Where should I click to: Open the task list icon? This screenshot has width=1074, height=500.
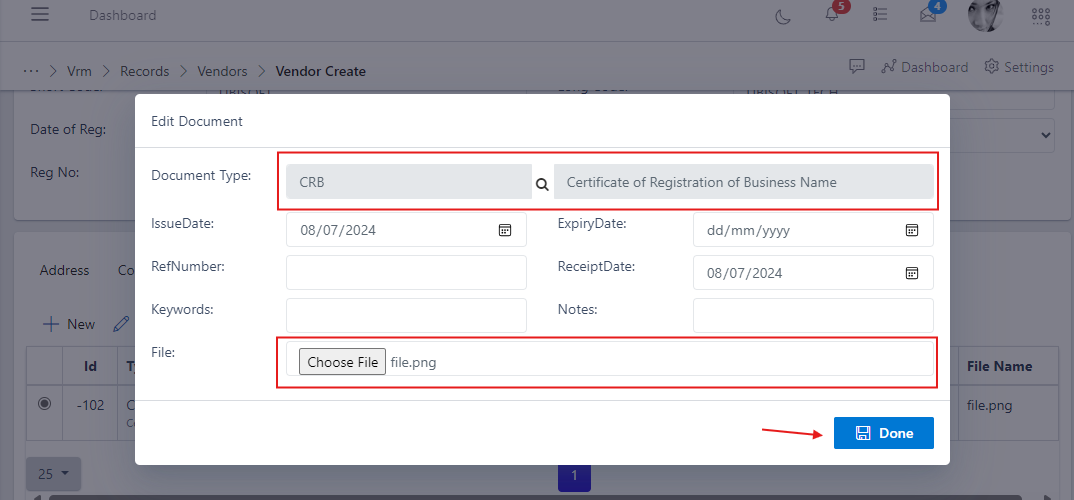click(x=881, y=15)
